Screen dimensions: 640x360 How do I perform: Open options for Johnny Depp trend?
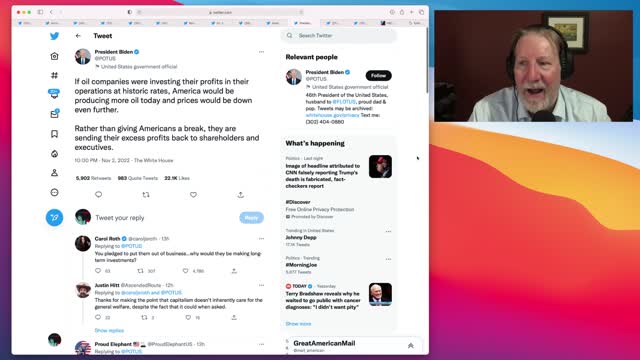click(x=388, y=231)
